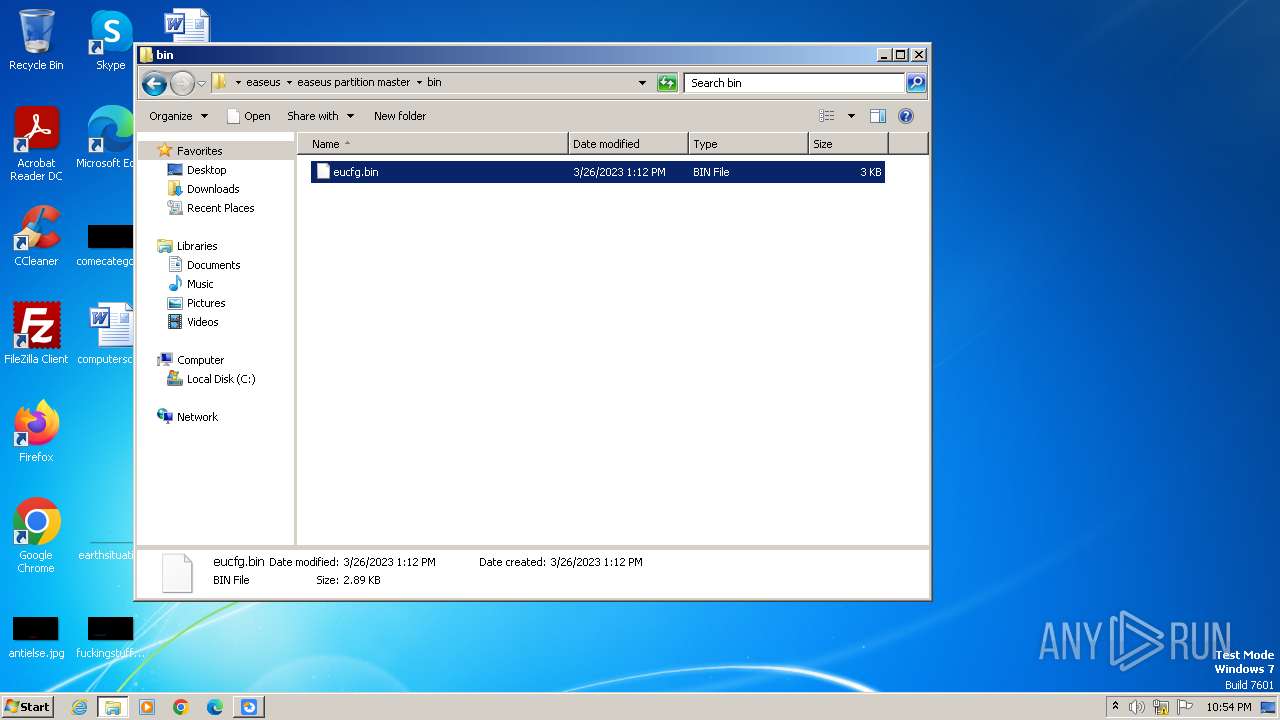Select Desktop in the navigation pane
Screen dimensions: 1280x720
coord(206,170)
